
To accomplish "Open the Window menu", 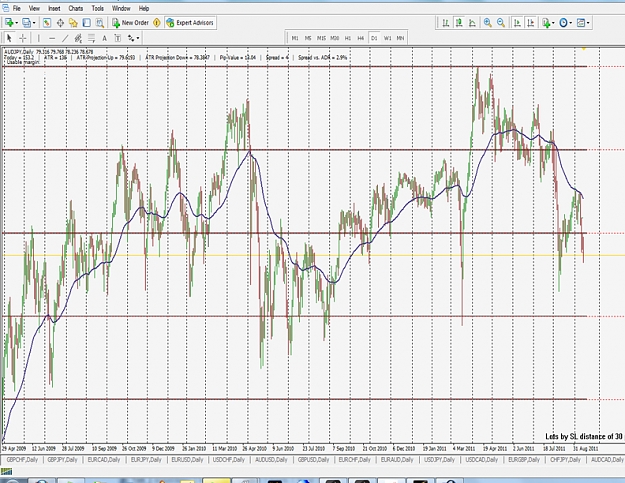I will [121, 8].
